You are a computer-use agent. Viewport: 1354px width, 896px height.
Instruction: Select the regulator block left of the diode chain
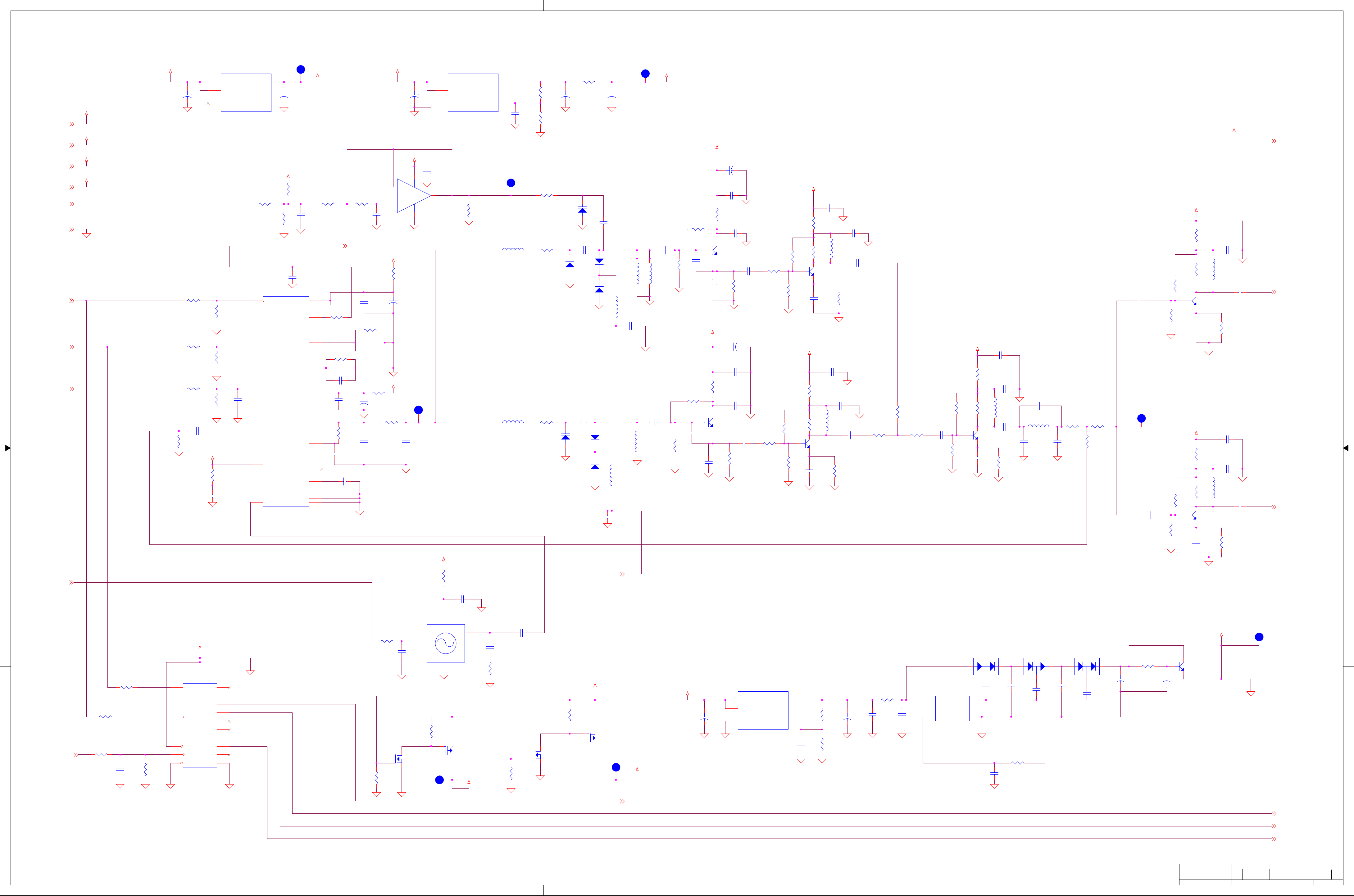(x=763, y=710)
